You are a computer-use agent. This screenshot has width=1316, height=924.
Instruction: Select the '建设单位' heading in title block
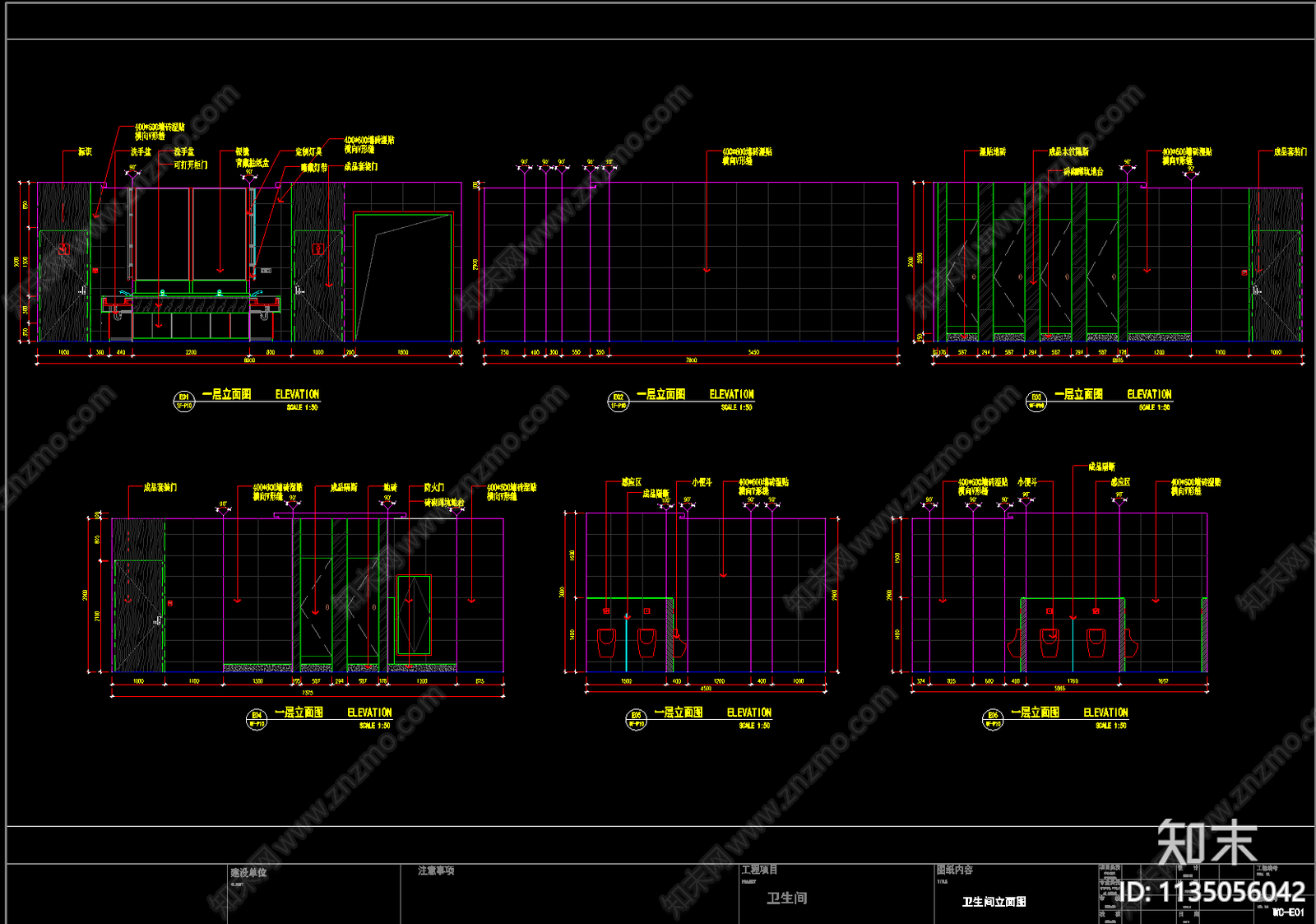[248, 872]
